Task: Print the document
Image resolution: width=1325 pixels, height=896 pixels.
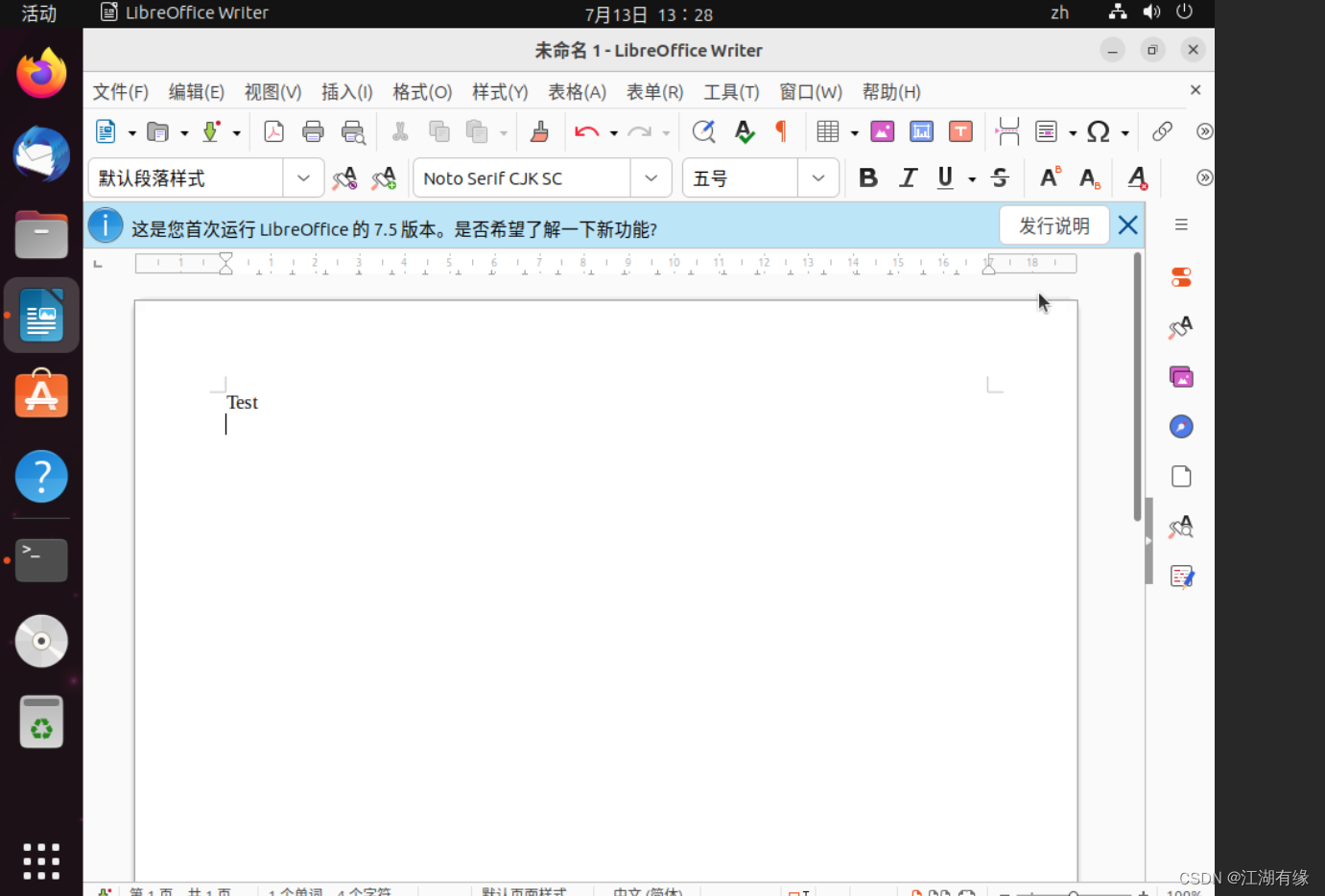Action: [x=313, y=131]
